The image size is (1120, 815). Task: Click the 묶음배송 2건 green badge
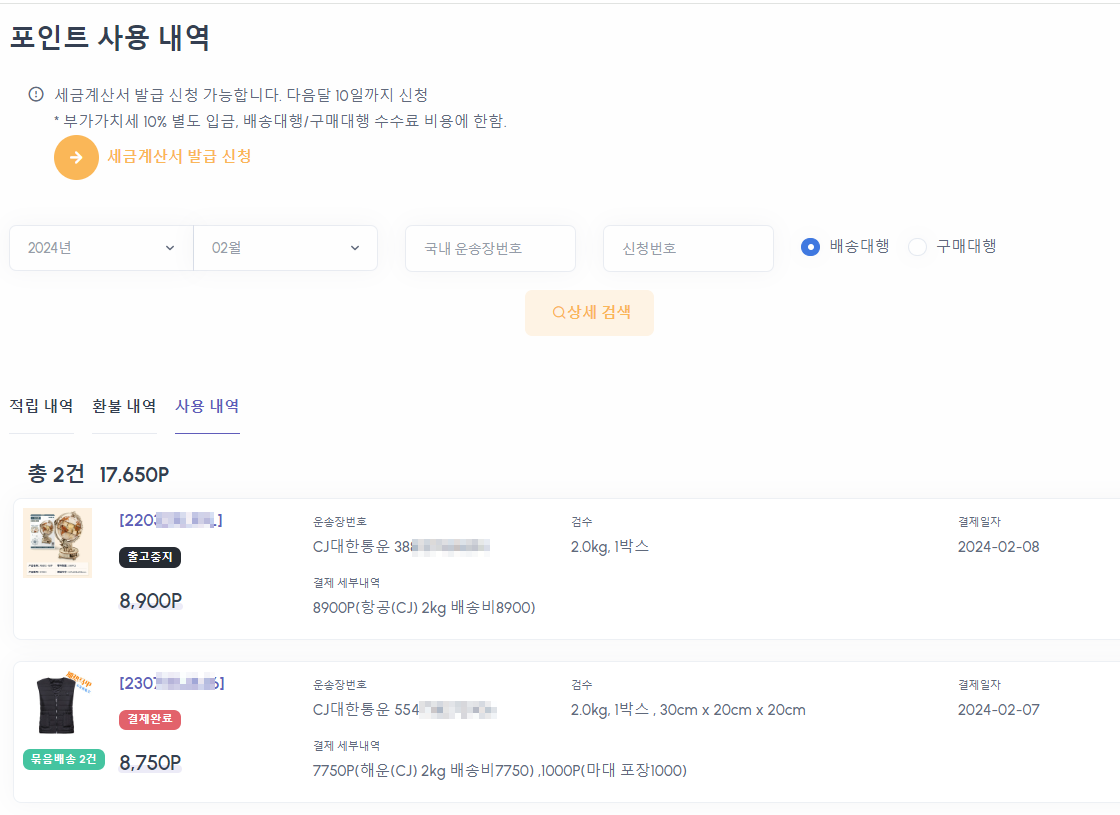tap(64, 759)
